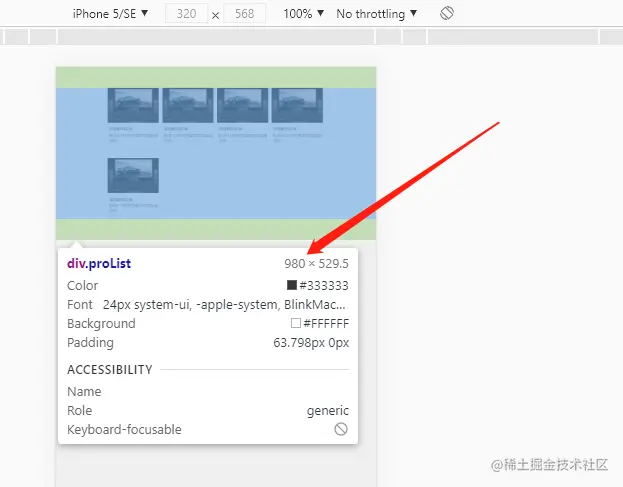Click the rotate device orientation icon

coord(447,14)
